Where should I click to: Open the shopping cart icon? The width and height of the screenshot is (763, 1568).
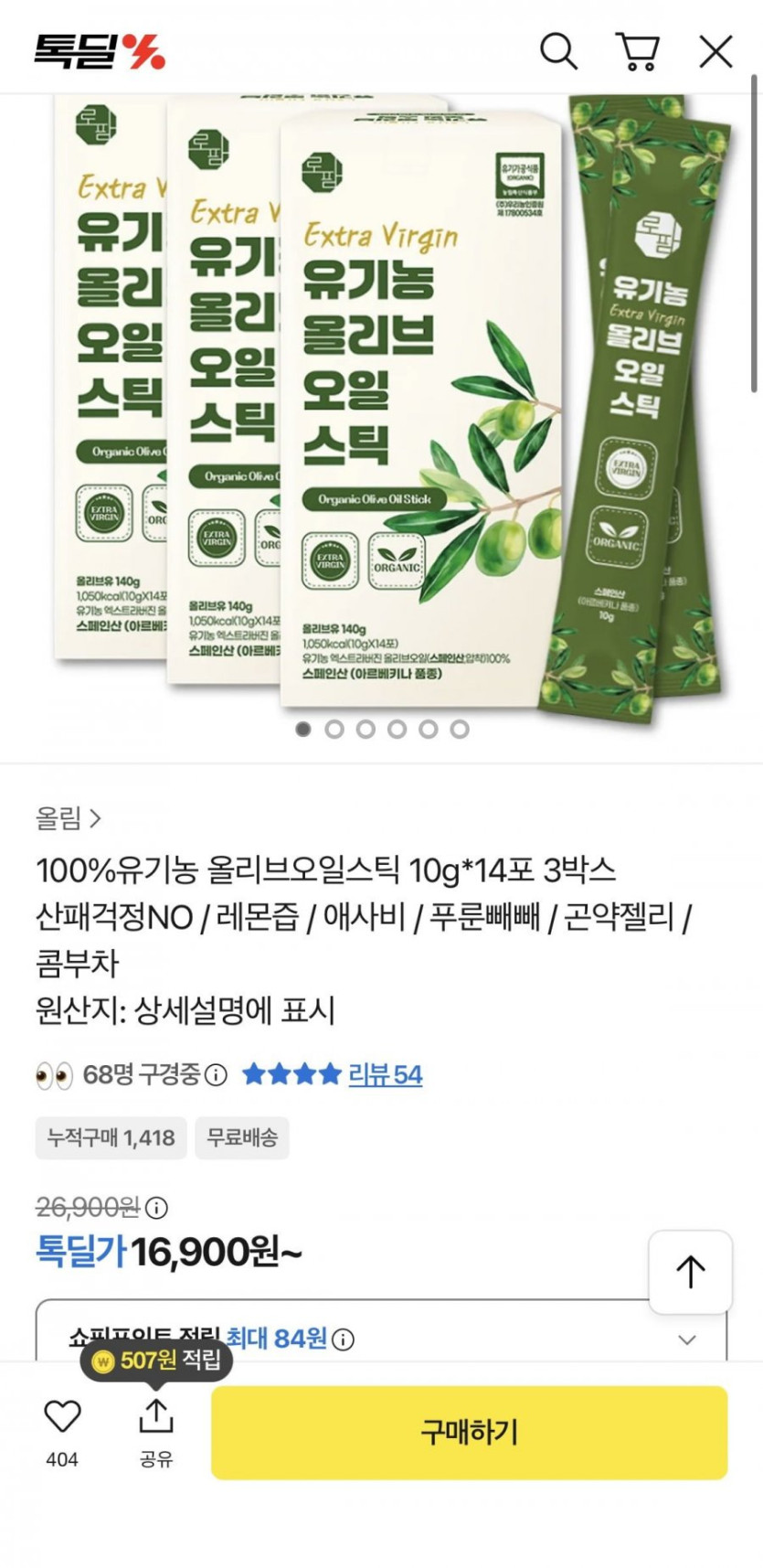click(638, 51)
